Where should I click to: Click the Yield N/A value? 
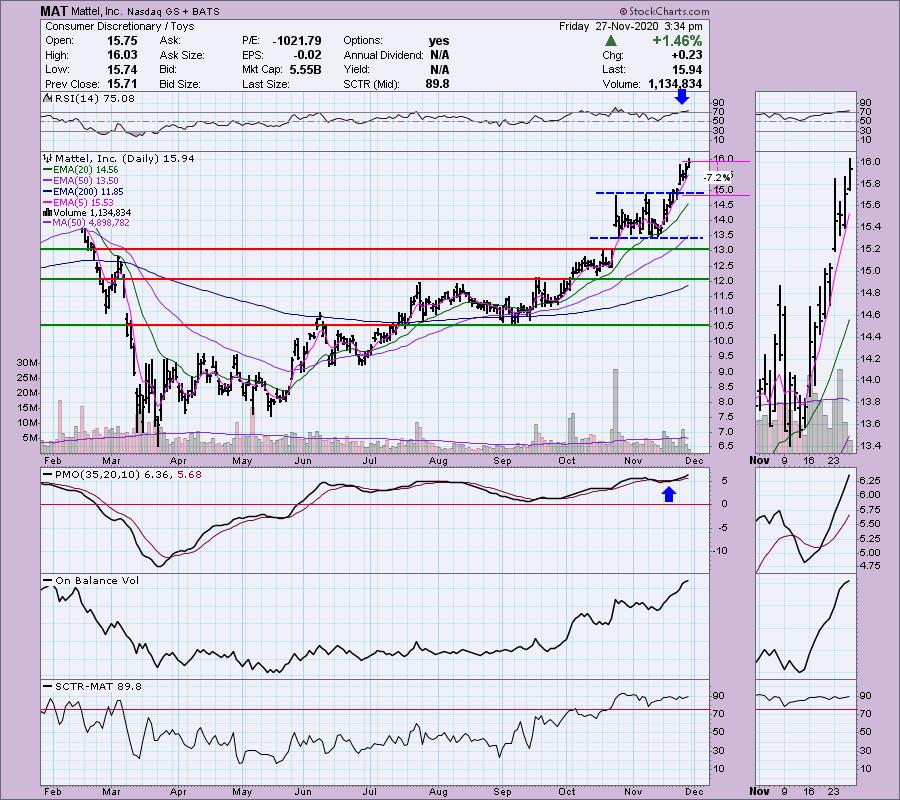(440, 69)
